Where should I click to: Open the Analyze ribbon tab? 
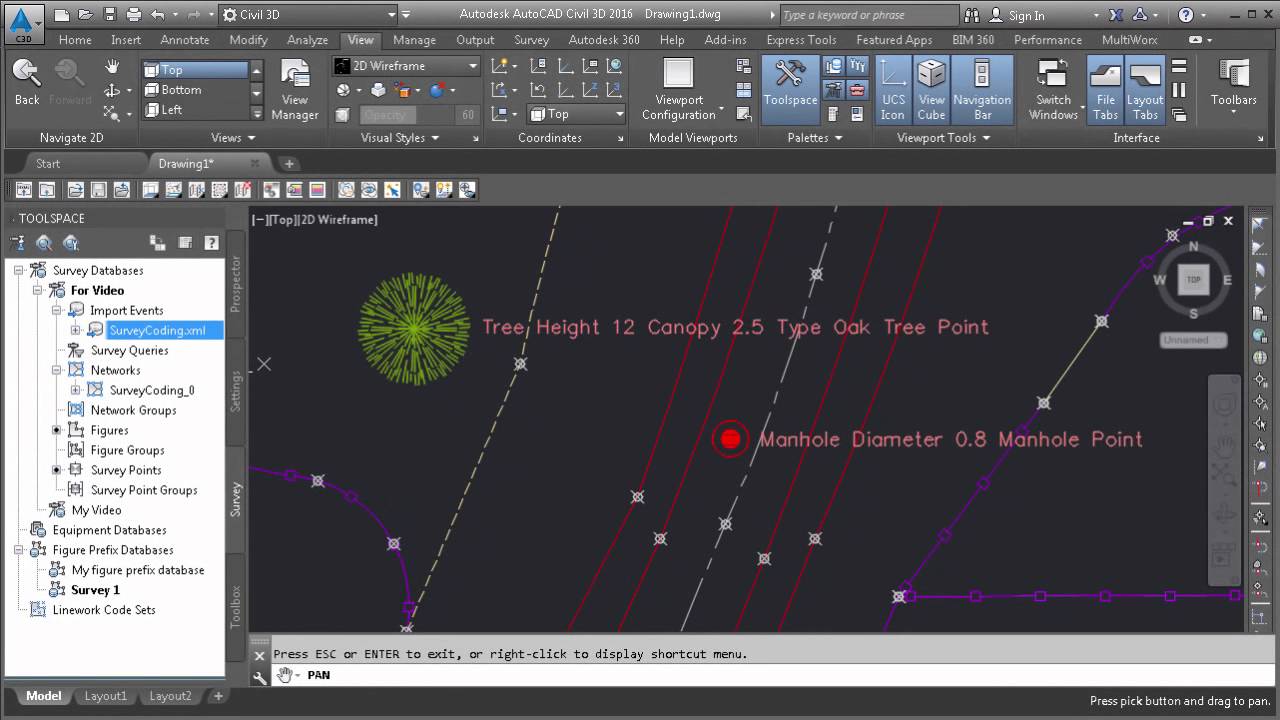(308, 40)
